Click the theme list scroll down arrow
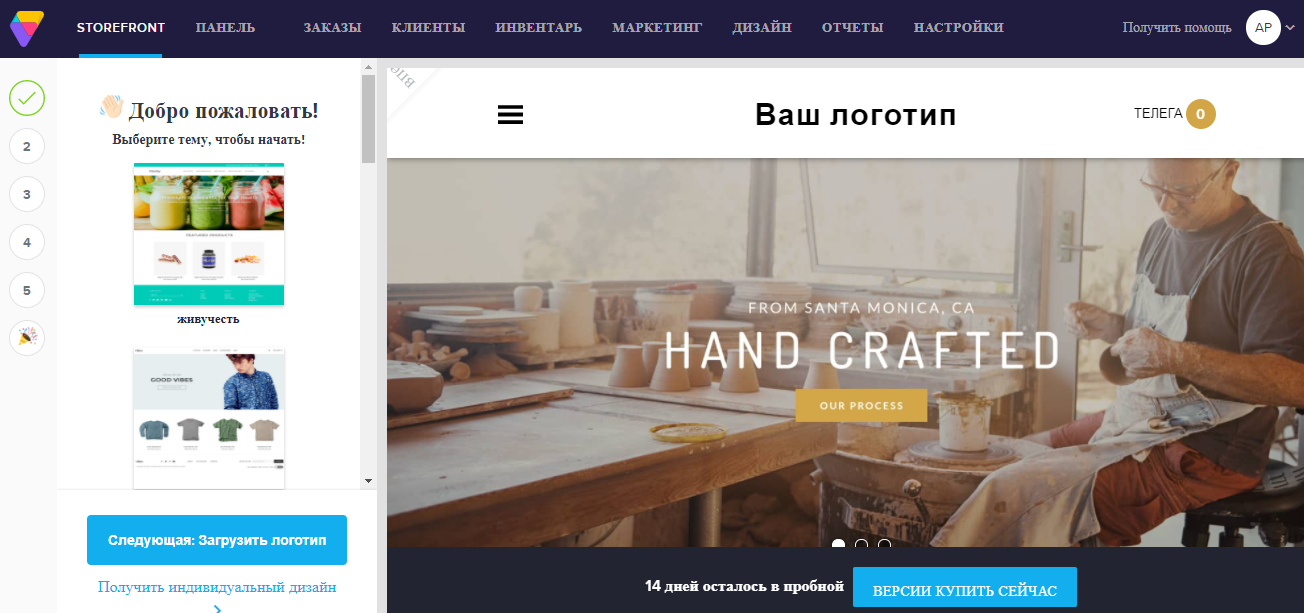 (x=368, y=481)
